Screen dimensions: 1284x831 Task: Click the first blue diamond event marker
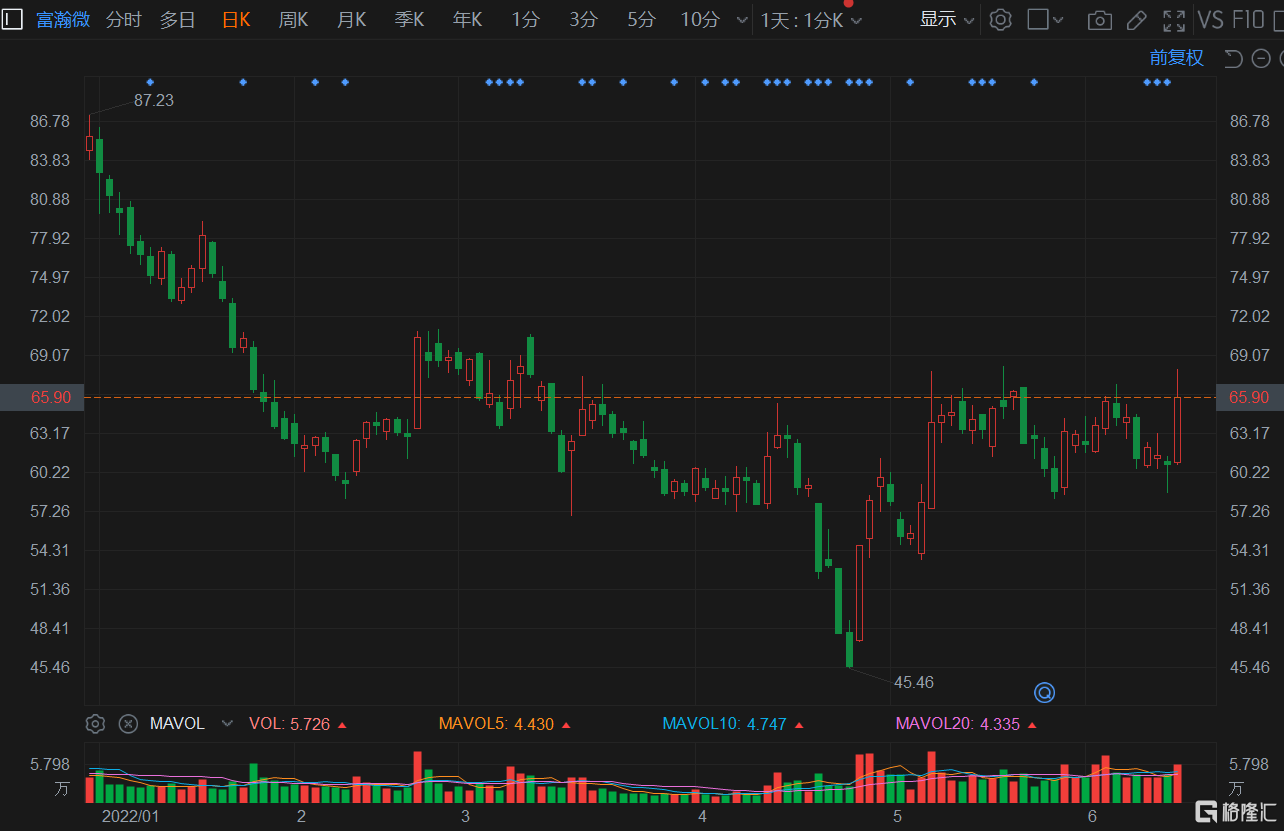[150, 82]
